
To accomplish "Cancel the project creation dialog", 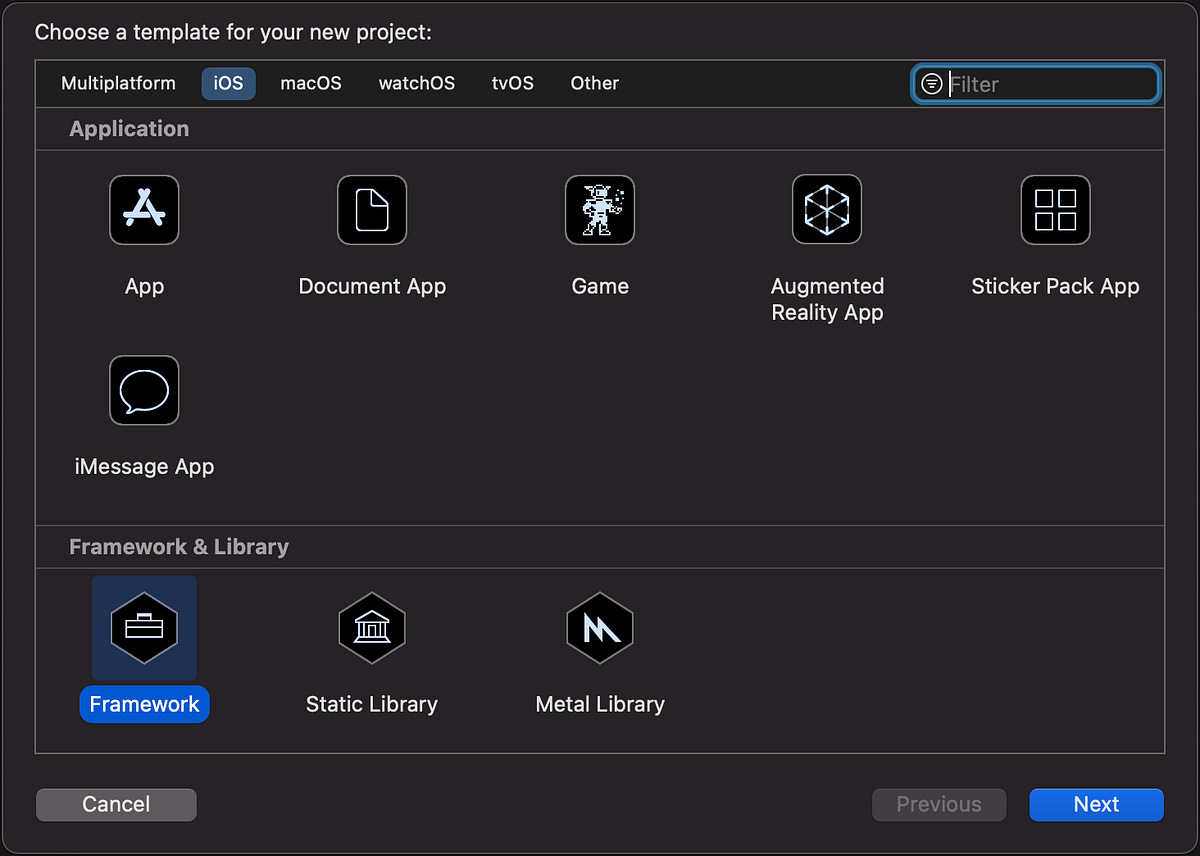I will pos(116,804).
